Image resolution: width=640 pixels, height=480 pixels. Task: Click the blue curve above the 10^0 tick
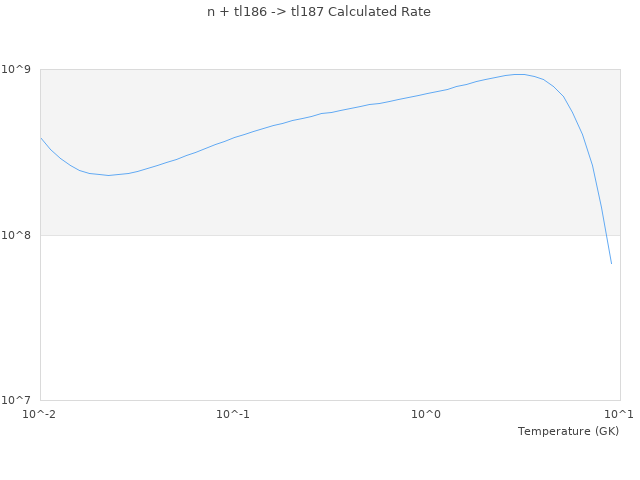click(427, 93)
